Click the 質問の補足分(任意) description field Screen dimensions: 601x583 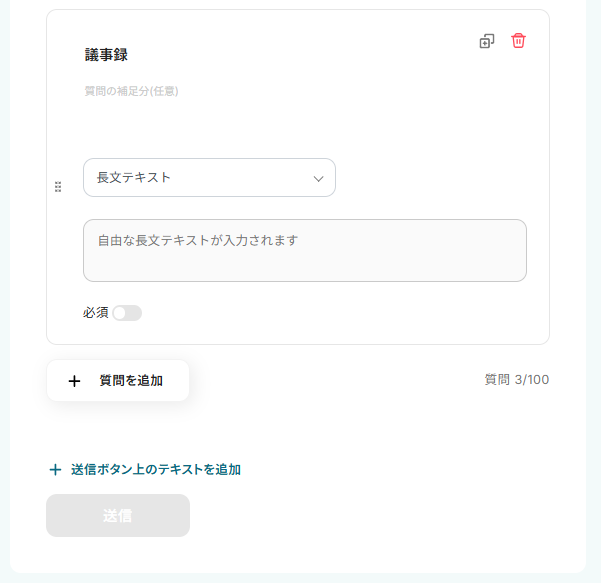click(x=131, y=91)
